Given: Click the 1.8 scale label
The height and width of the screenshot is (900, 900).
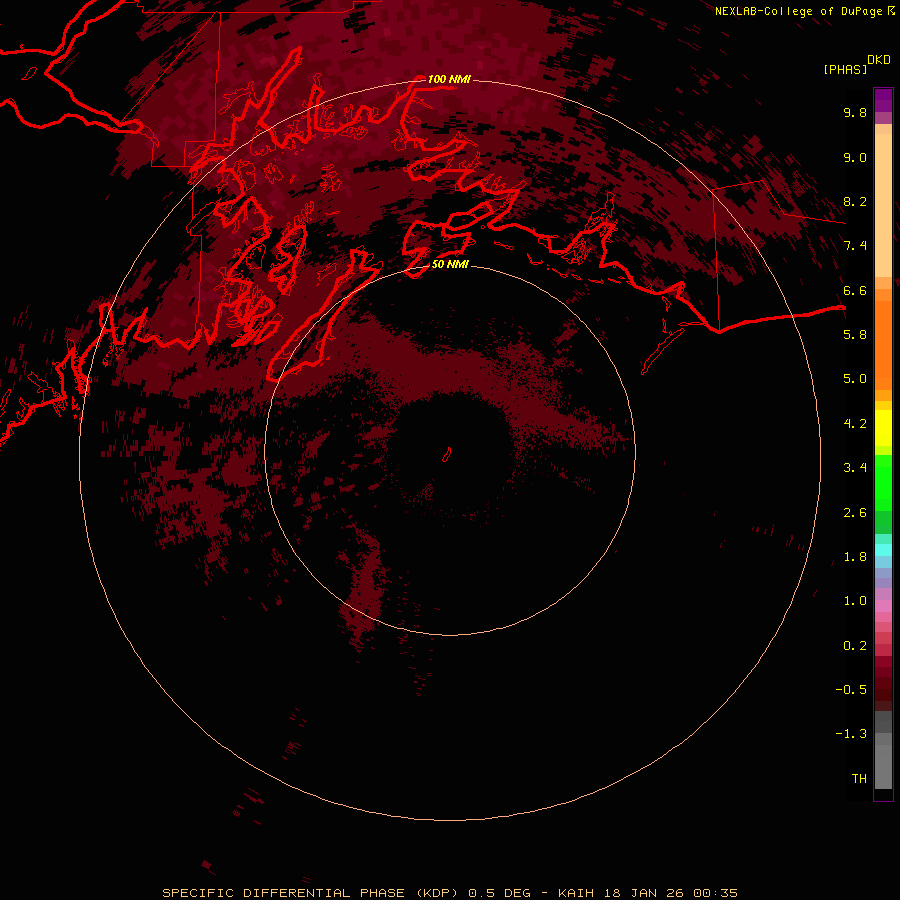Looking at the screenshot, I should tap(855, 557).
